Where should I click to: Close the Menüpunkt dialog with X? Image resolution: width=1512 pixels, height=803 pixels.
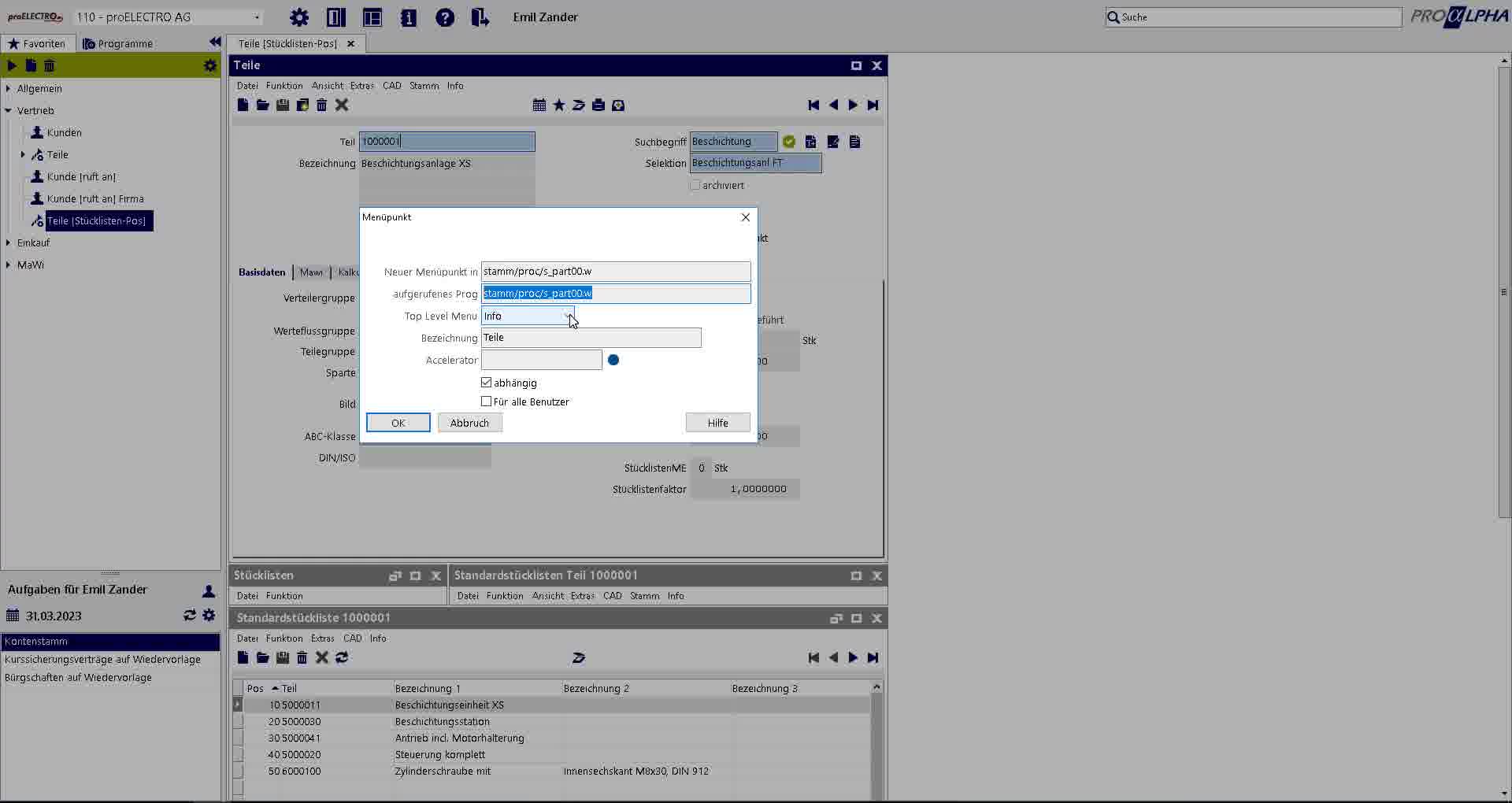(x=746, y=217)
